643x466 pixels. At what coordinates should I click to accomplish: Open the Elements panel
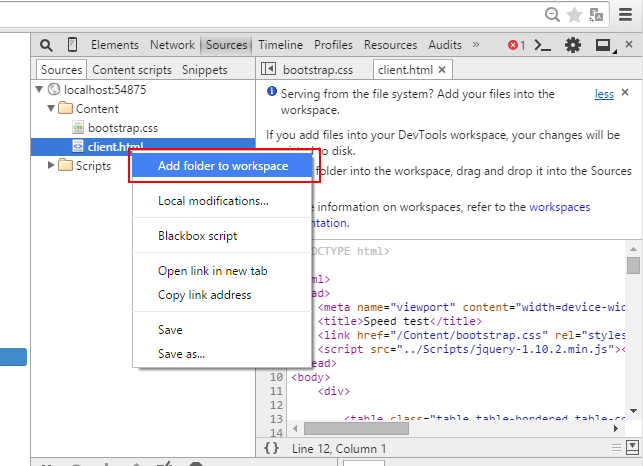(115, 45)
